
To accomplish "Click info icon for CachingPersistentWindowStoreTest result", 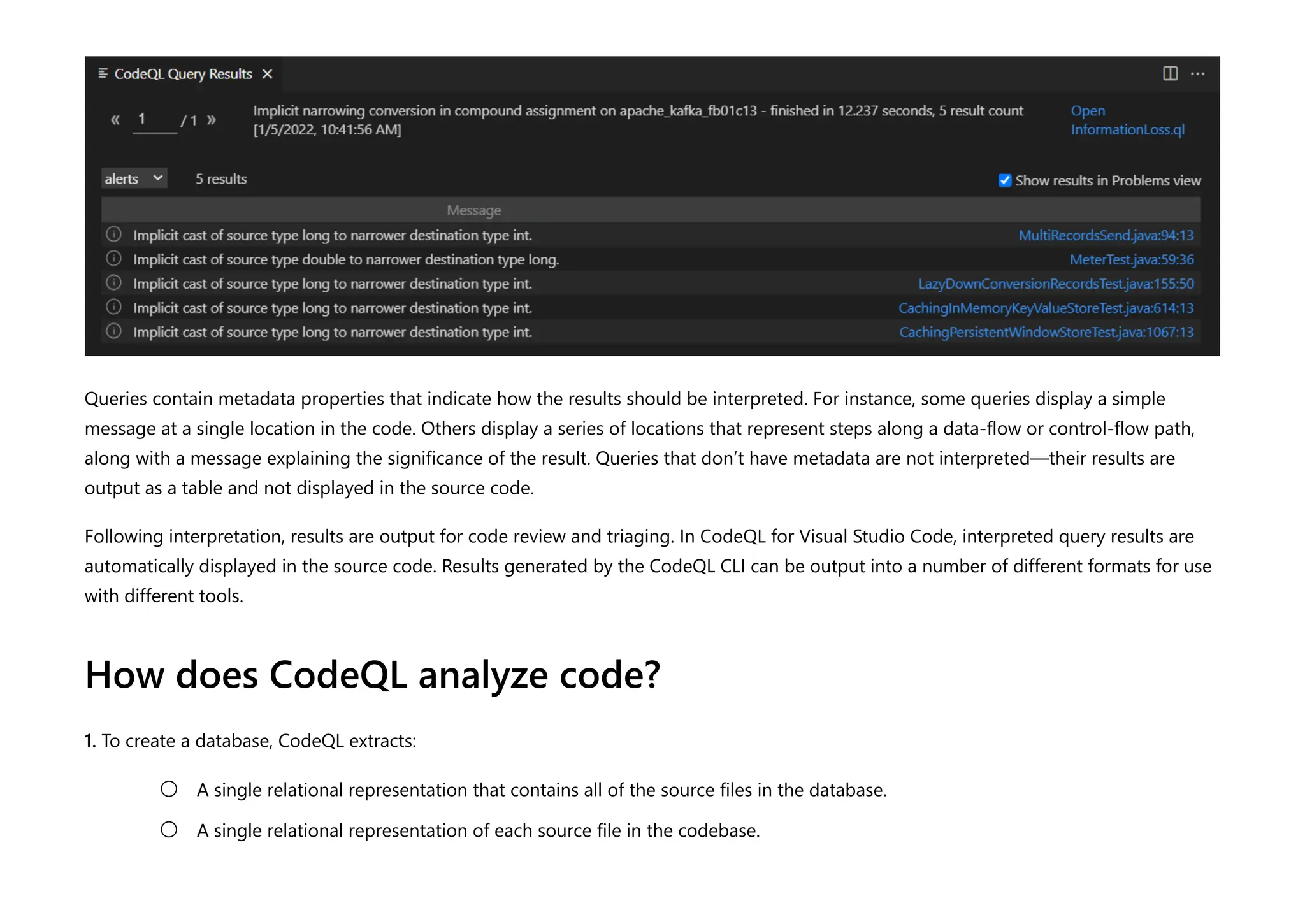I will pos(114,331).
